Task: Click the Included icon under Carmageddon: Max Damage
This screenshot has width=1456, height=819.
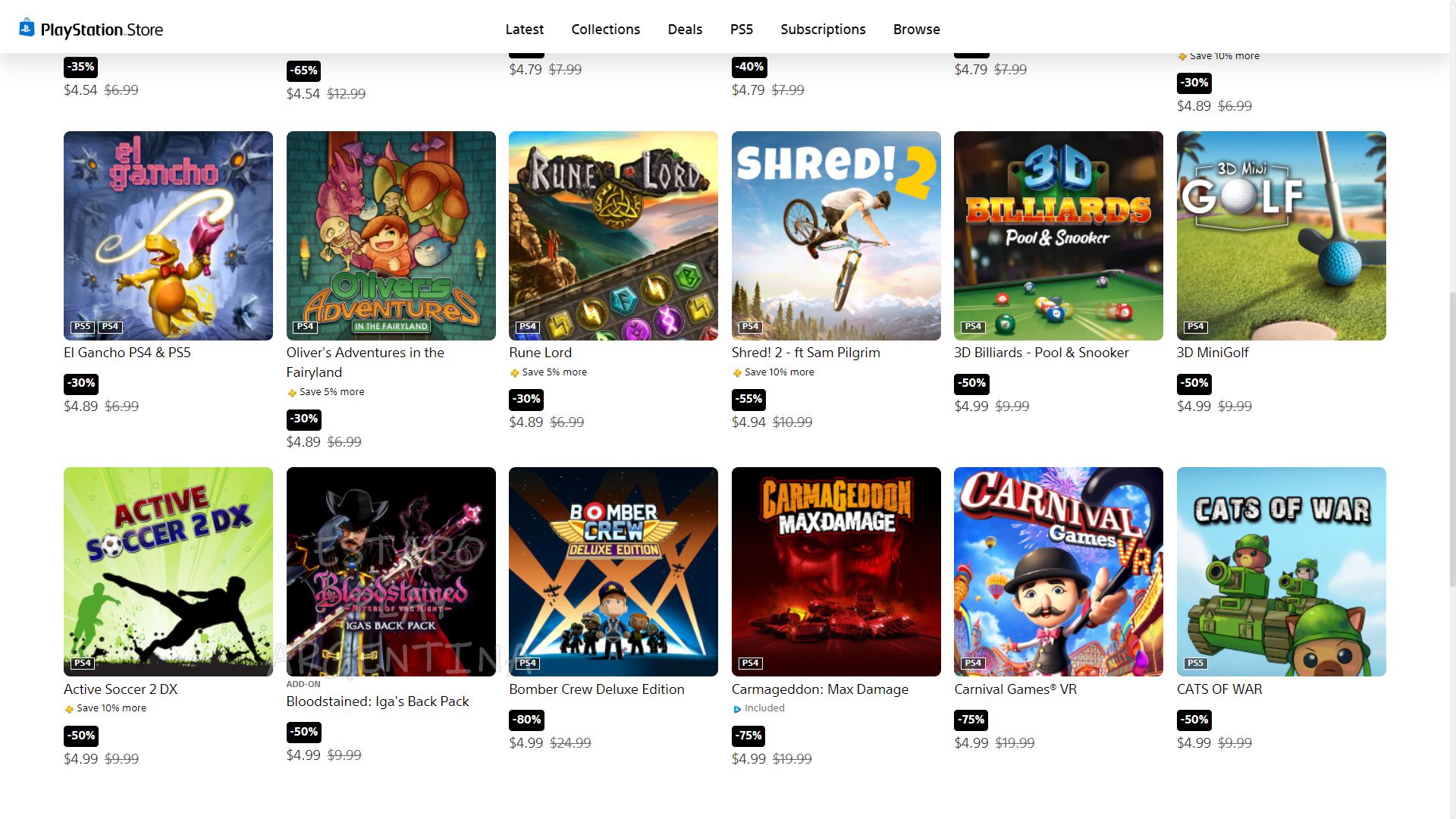Action: pos(736,709)
